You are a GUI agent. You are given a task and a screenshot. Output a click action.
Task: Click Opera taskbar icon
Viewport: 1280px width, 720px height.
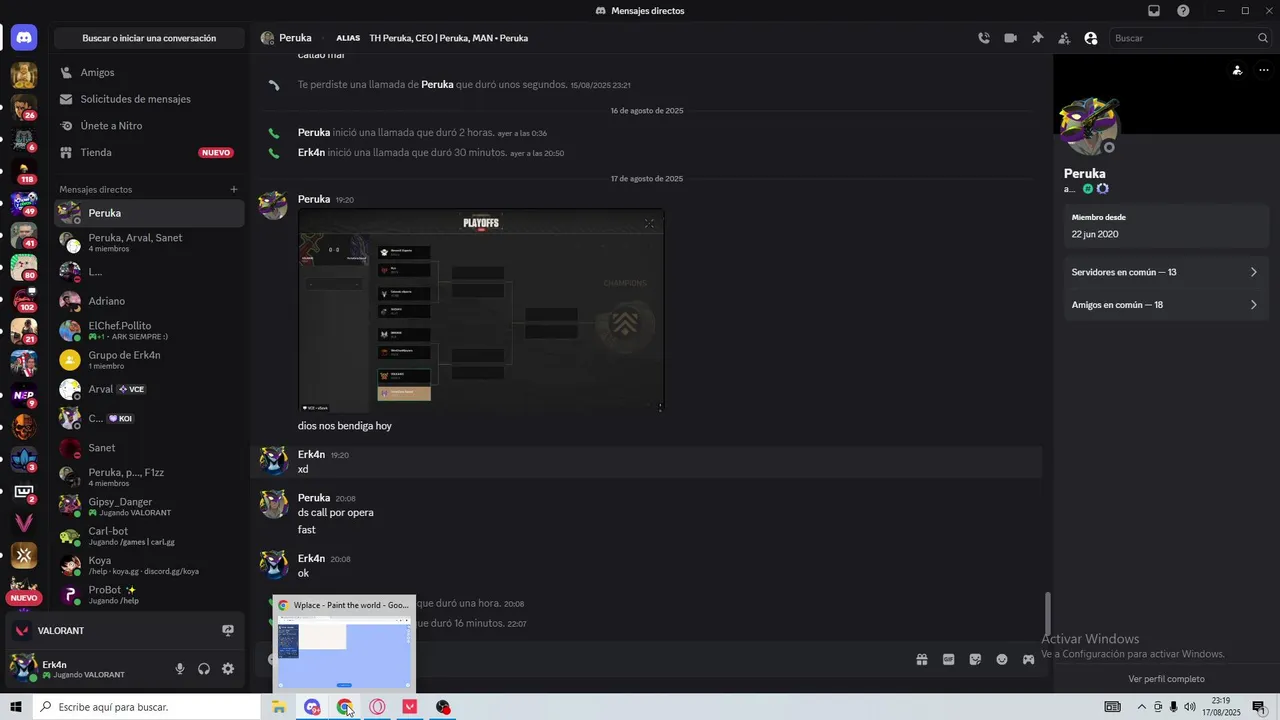pyautogui.click(x=377, y=707)
